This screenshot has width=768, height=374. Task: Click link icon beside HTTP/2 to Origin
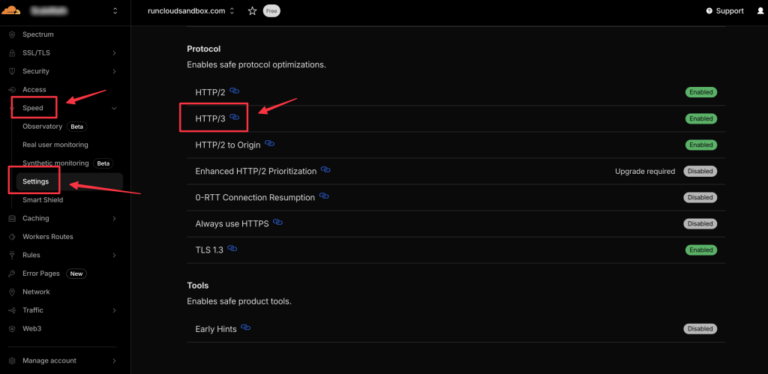270,143
